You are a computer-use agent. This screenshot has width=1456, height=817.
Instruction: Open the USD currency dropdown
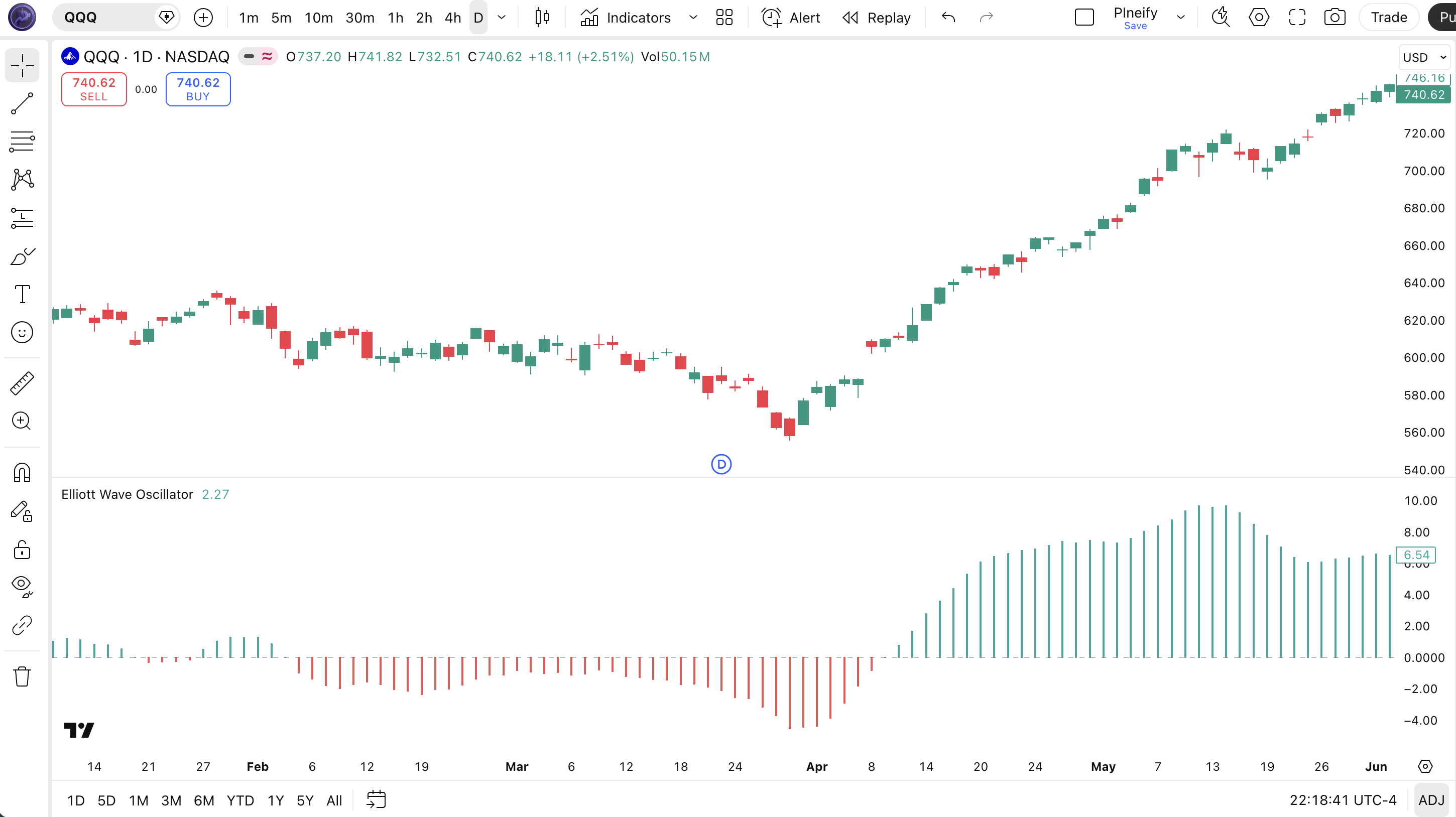tap(1424, 58)
